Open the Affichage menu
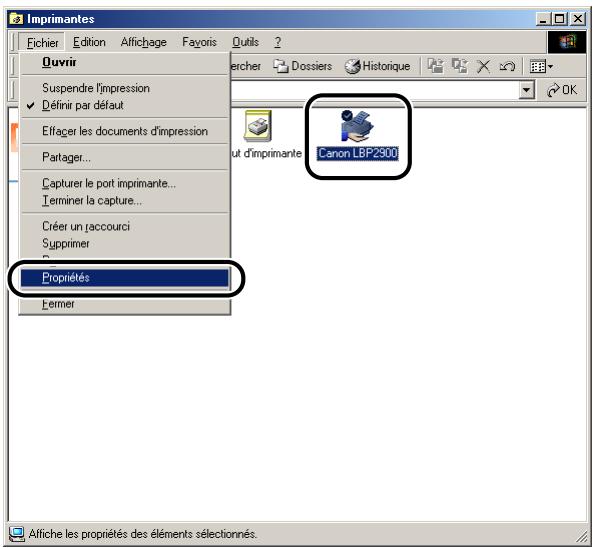Image resolution: width=595 pixels, height=548 pixels. (x=143, y=42)
